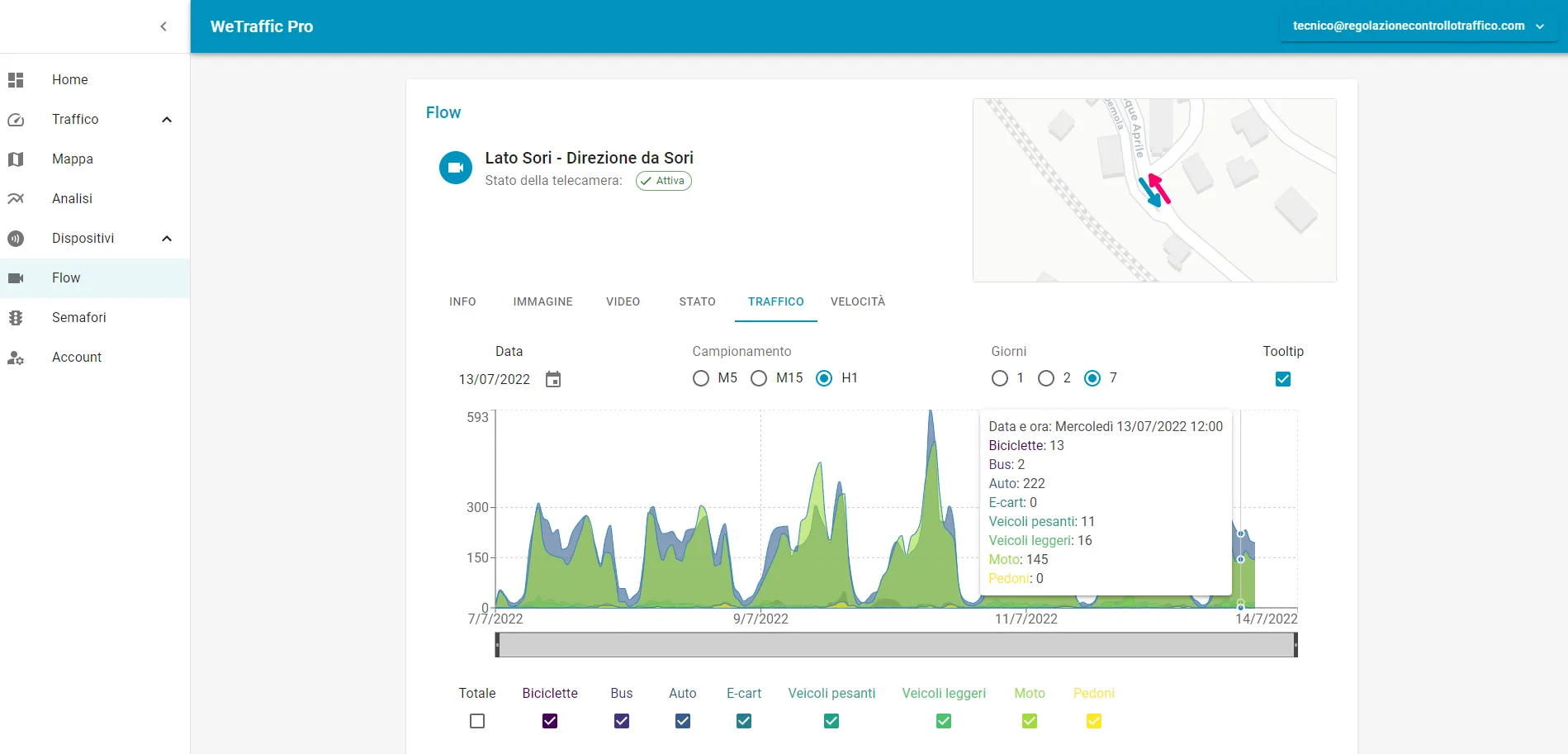Open the Semafori section
Viewport: 1568px width, 754px height.
tap(78, 317)
